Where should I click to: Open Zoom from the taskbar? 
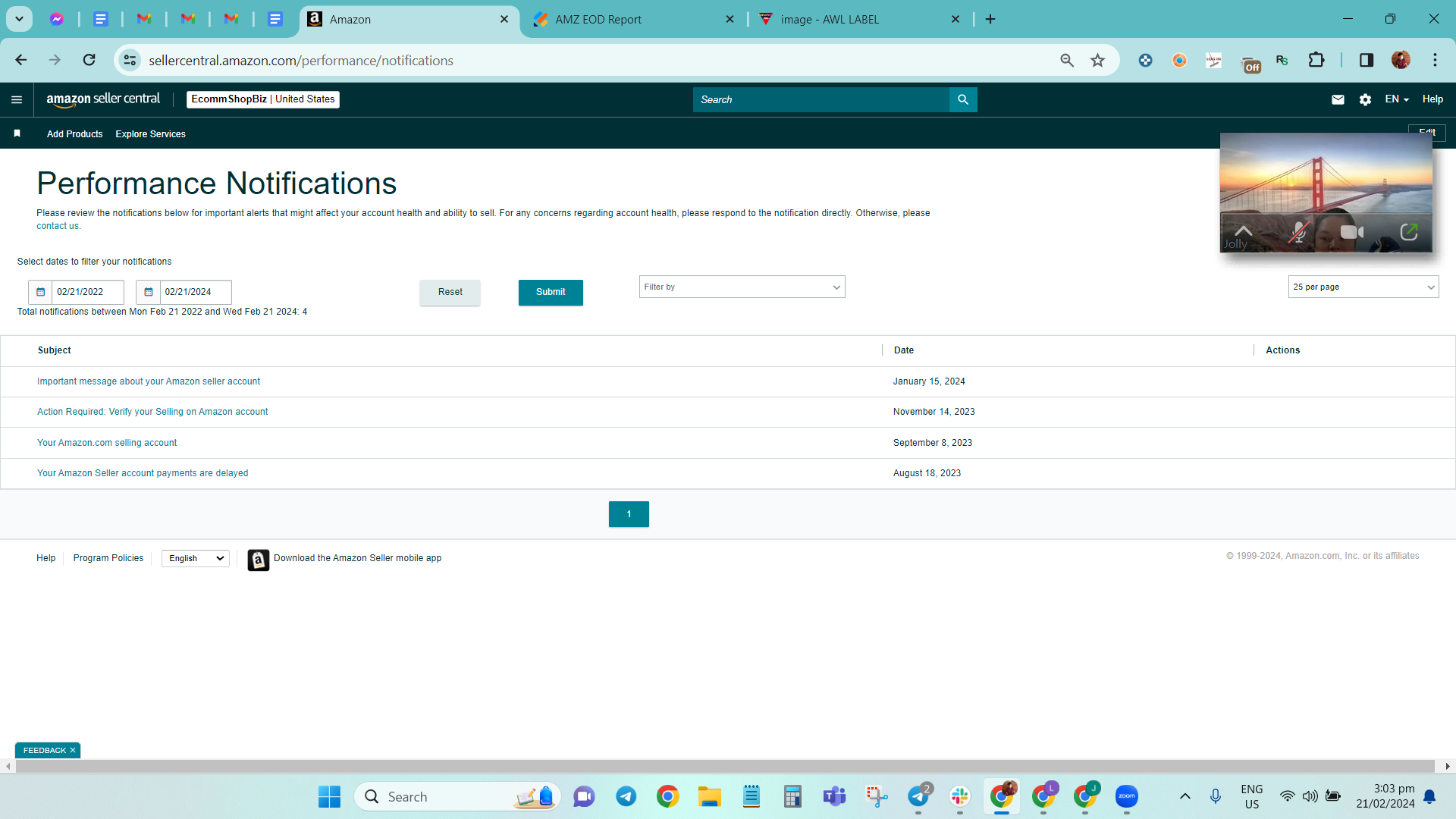pyautogui.click(x=1127, y=796)
